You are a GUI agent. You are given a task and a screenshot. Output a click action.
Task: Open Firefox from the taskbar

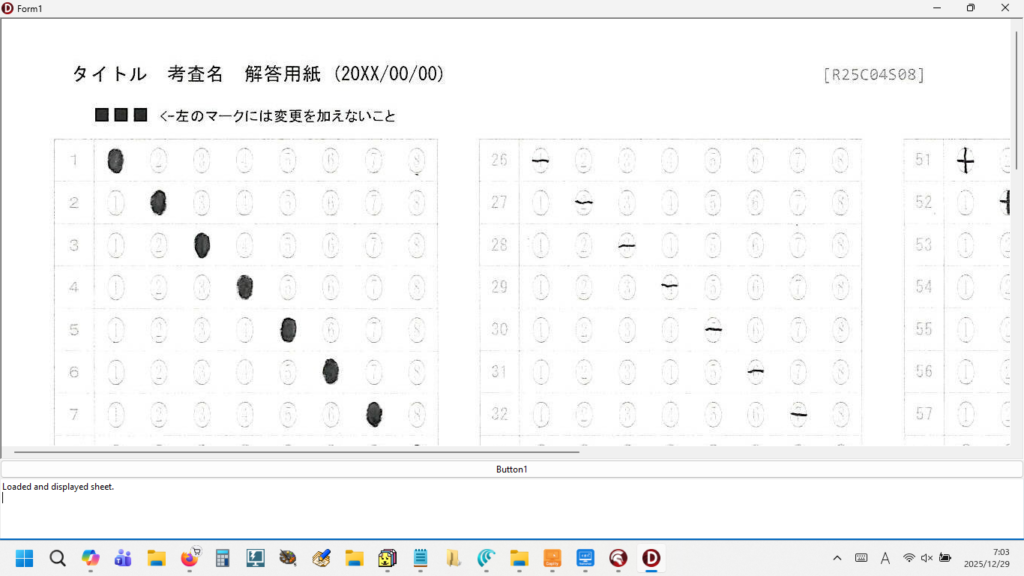coord(189,558)
